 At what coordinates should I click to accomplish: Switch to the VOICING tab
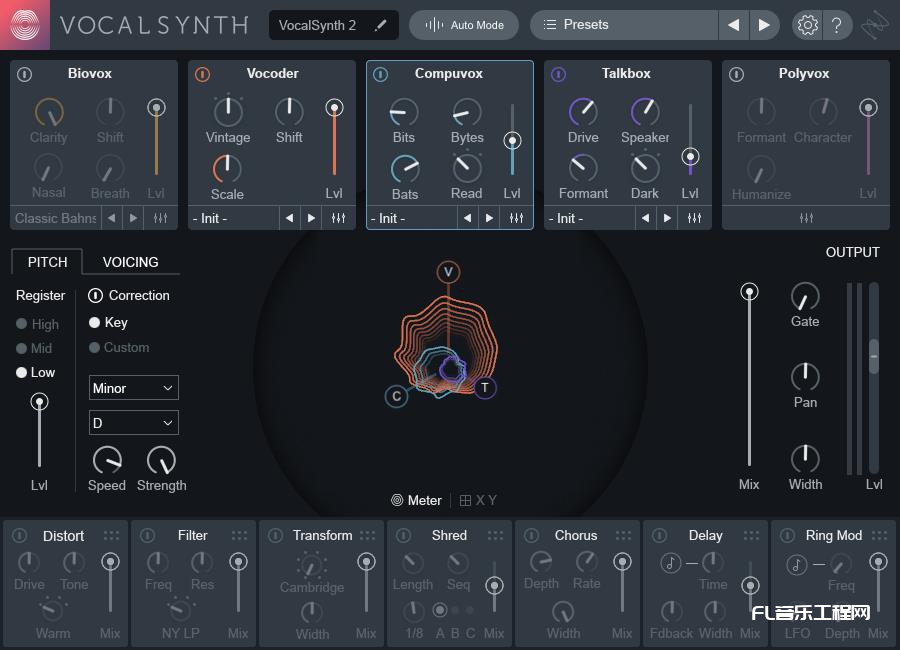(130, 261)
